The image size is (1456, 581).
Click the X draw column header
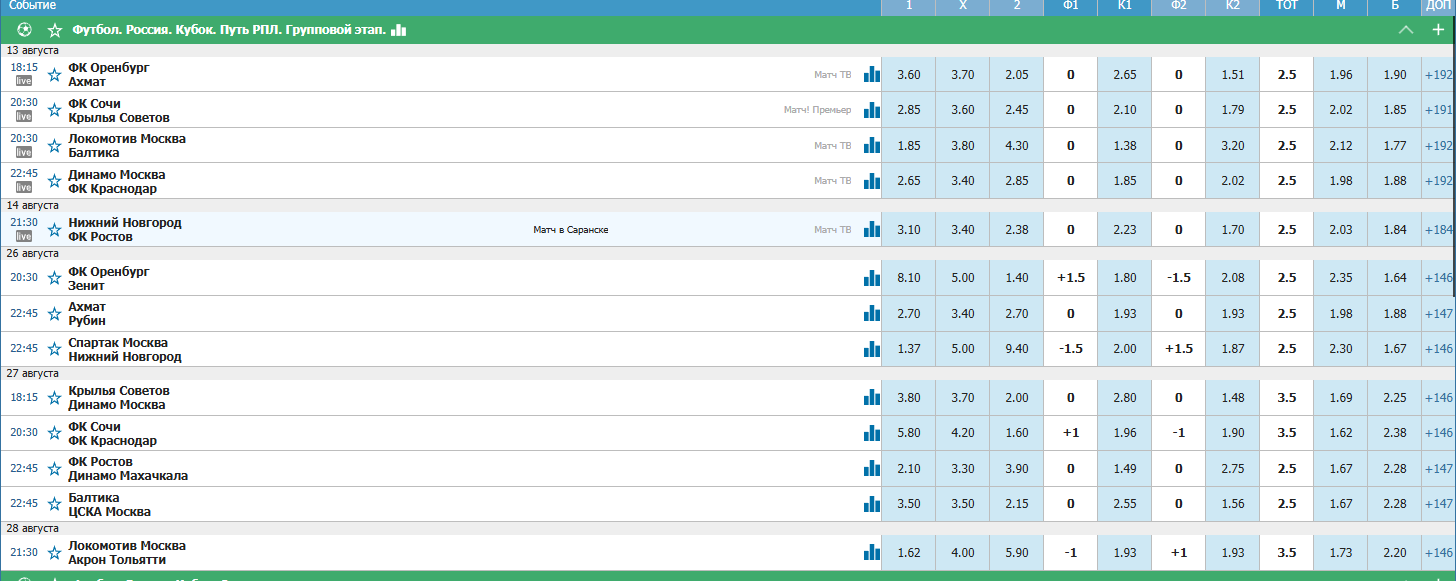pyautogui.click(x=963, y=7)
